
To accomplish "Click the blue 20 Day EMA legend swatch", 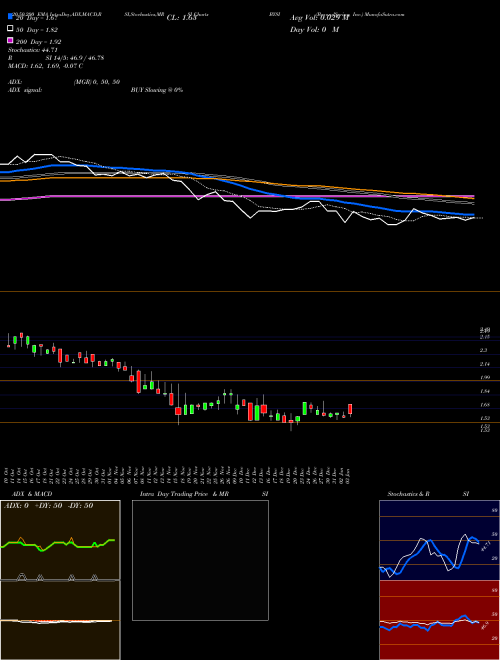I will (11, 16).
